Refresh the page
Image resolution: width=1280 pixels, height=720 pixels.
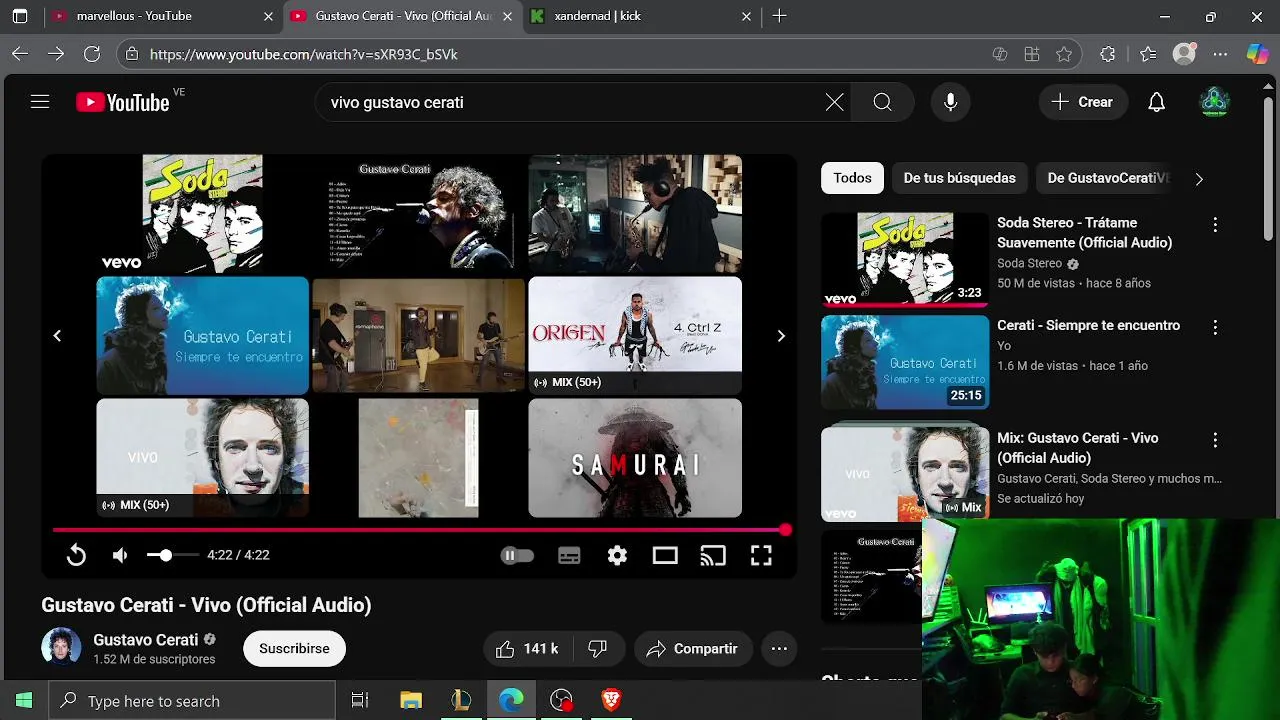[x=92, y=54]
